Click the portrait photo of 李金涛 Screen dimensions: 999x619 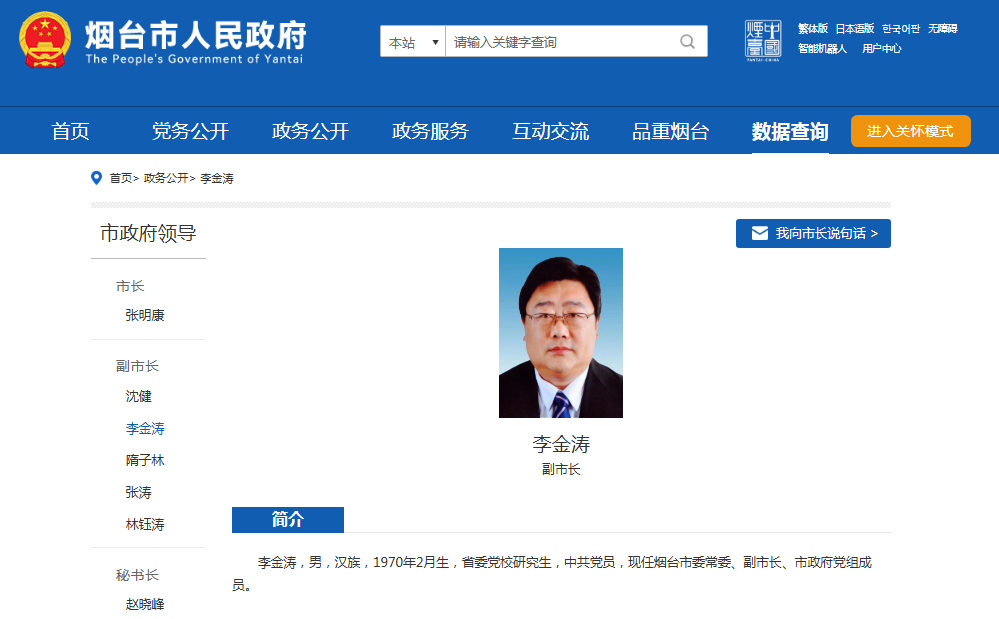560,332
